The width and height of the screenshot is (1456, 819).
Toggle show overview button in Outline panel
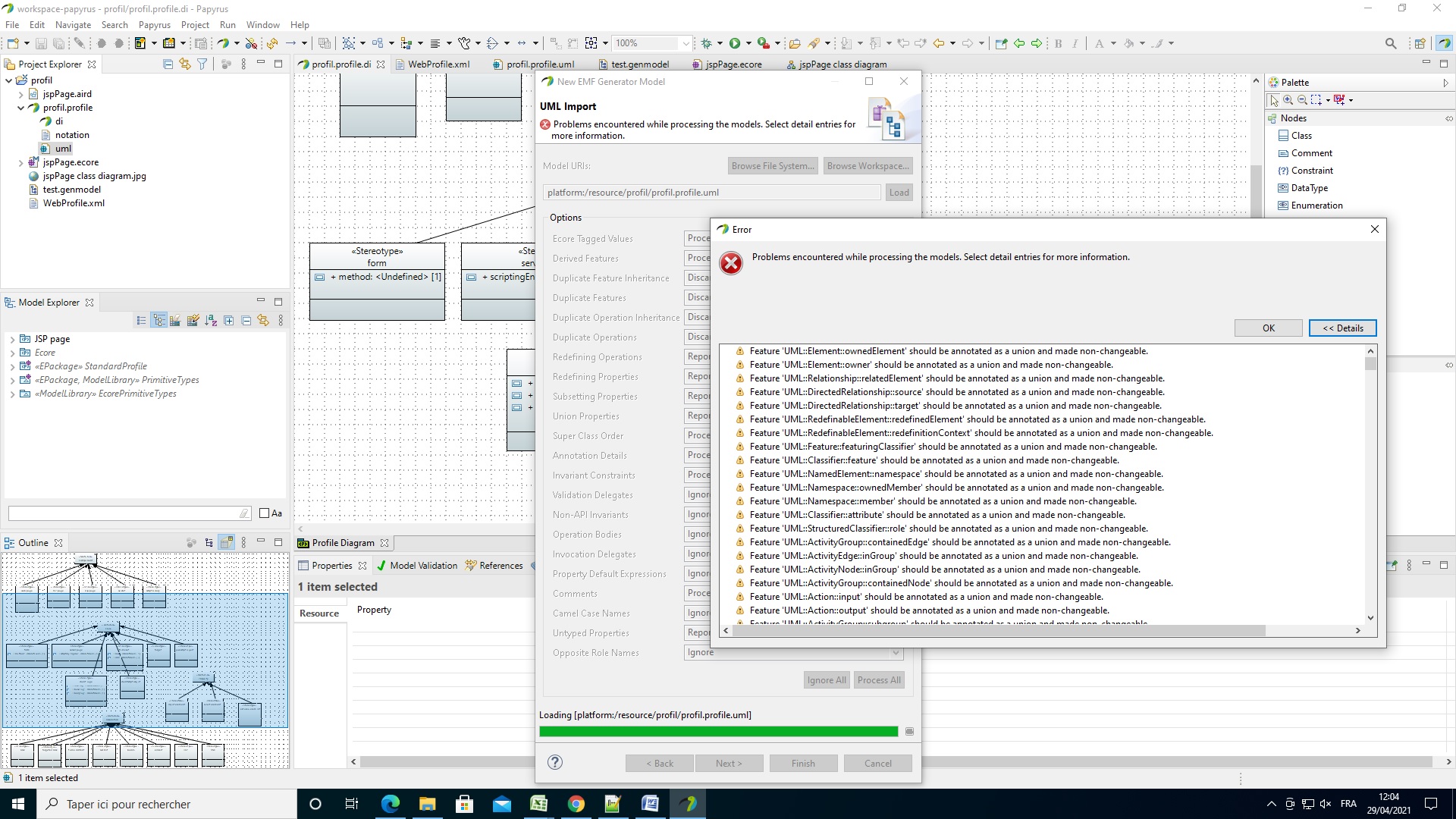coord(226,543)
